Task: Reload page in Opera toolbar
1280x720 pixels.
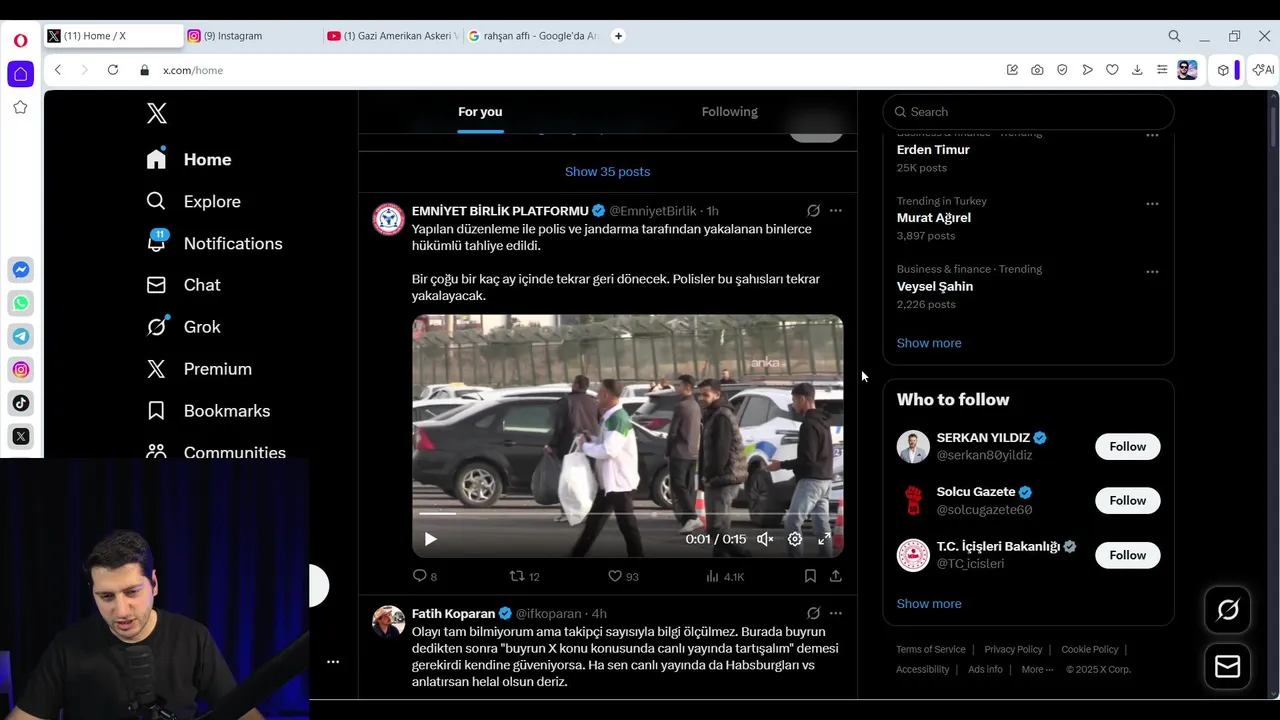Action: tap(113, 70)
